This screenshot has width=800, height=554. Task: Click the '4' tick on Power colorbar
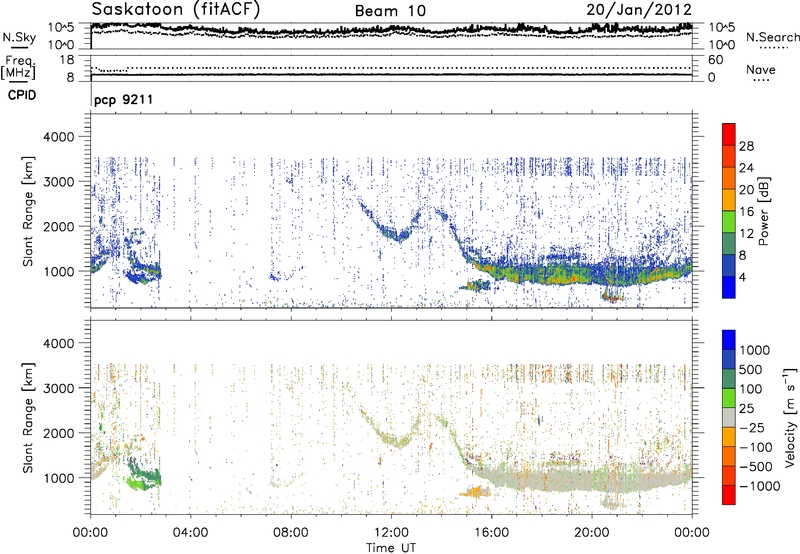point(743,278)
